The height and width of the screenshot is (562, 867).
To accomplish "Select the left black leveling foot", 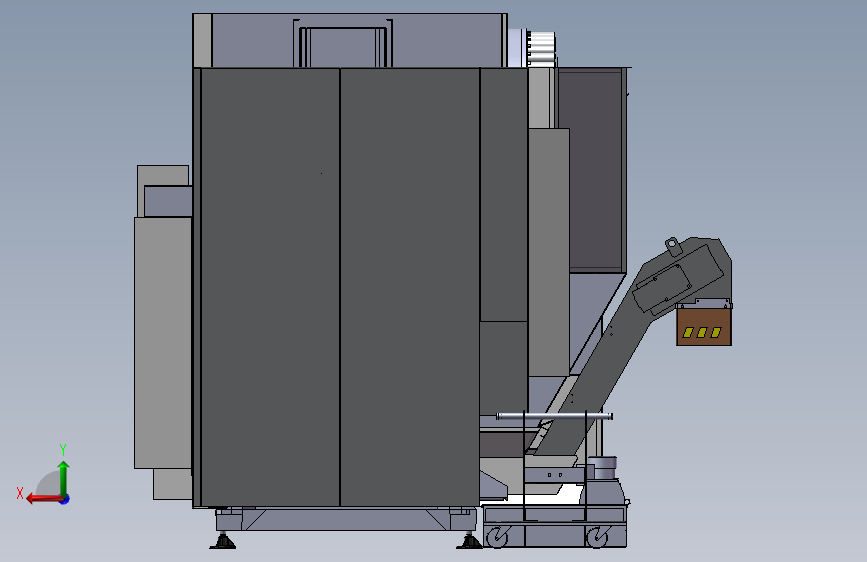I will coord(222,541).
